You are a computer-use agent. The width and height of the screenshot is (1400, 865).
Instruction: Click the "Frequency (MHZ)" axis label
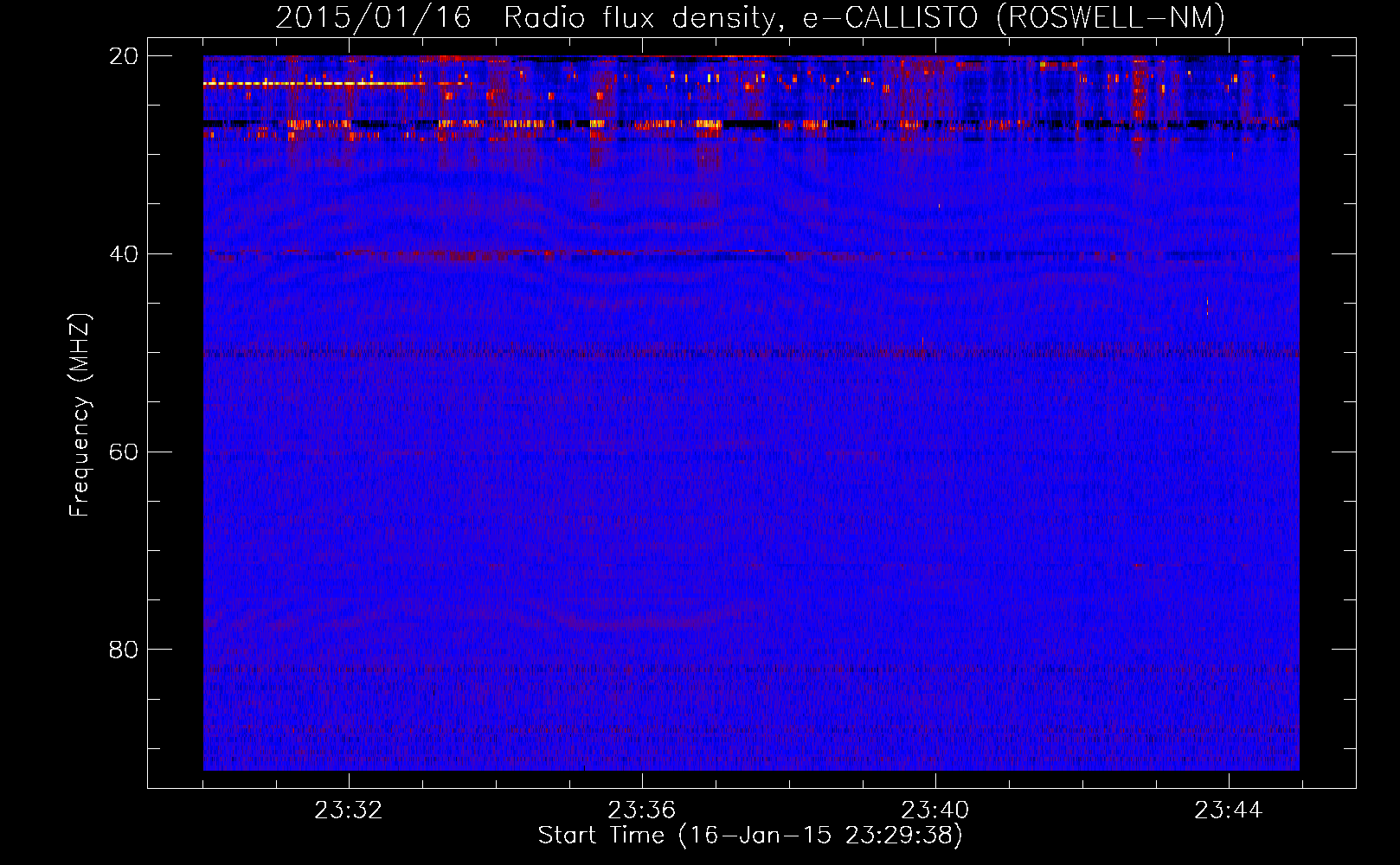(x=80, y=415)
